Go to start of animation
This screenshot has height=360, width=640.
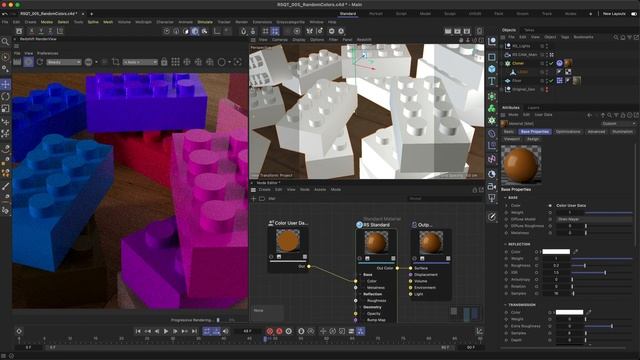click(138, 331)
